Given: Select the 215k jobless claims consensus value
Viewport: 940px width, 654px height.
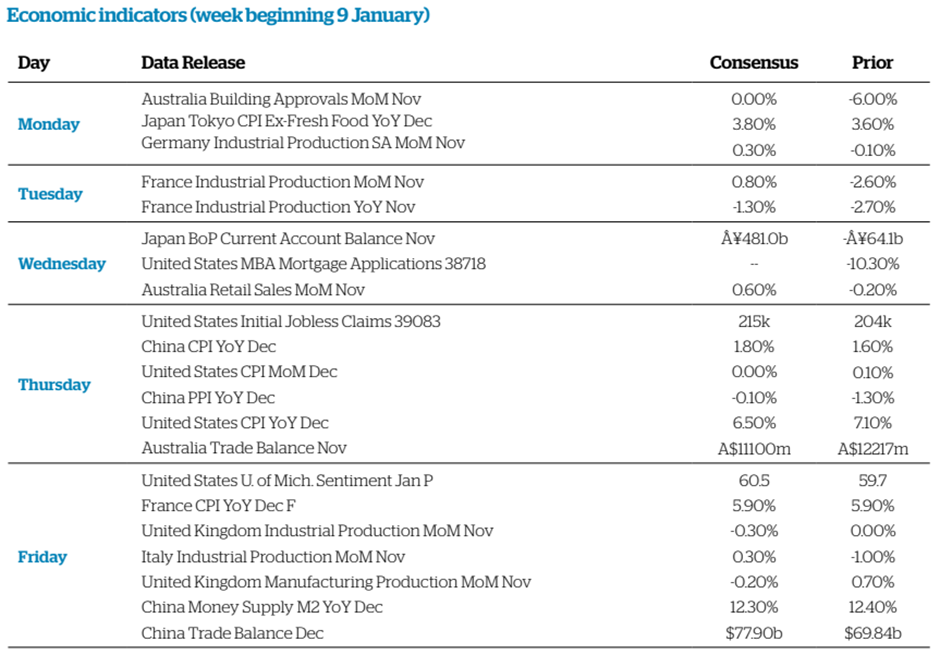Looking at the screenshot, I should [754, 322].
